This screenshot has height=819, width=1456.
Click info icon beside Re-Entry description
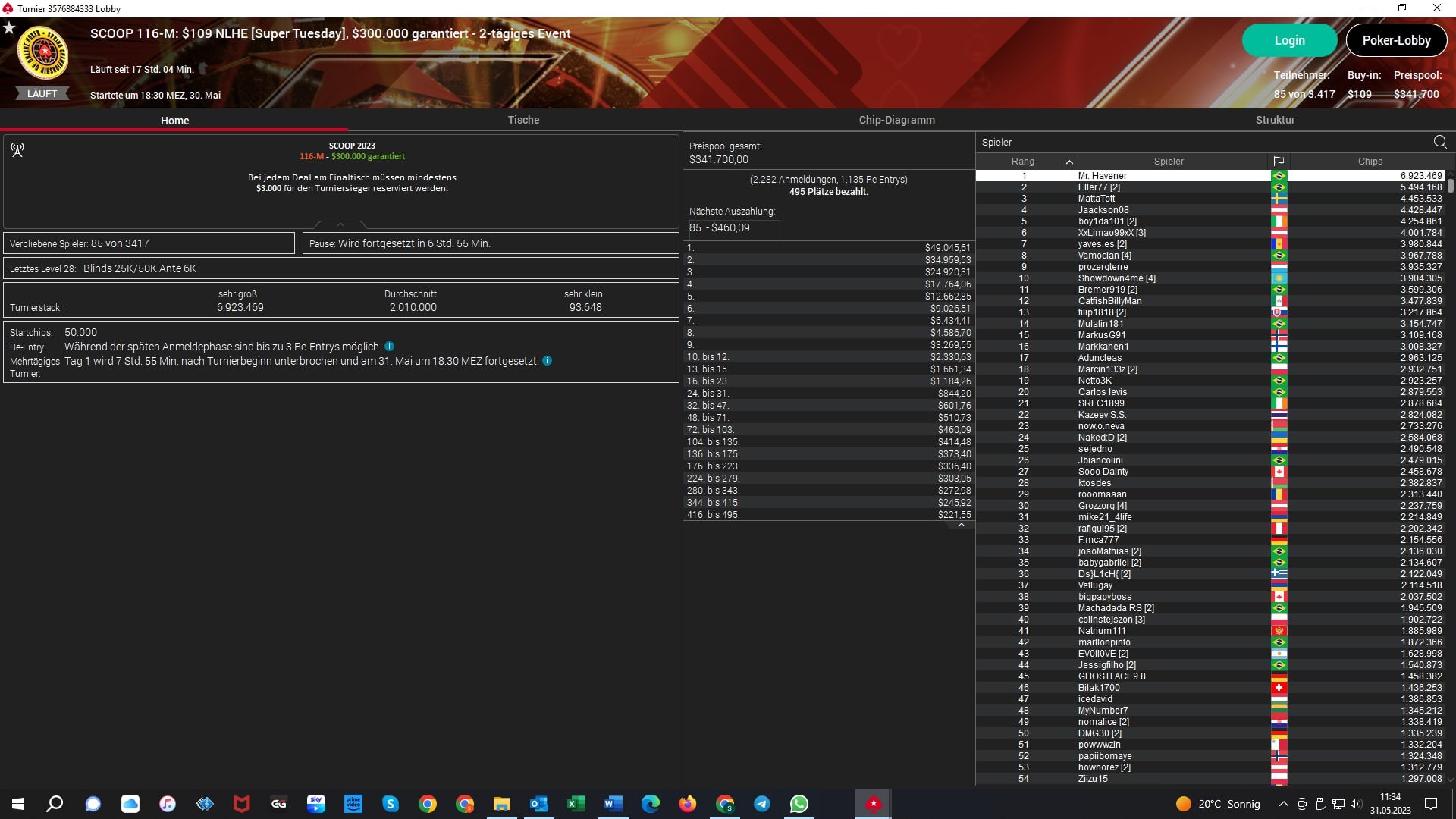tap(389, 347)
